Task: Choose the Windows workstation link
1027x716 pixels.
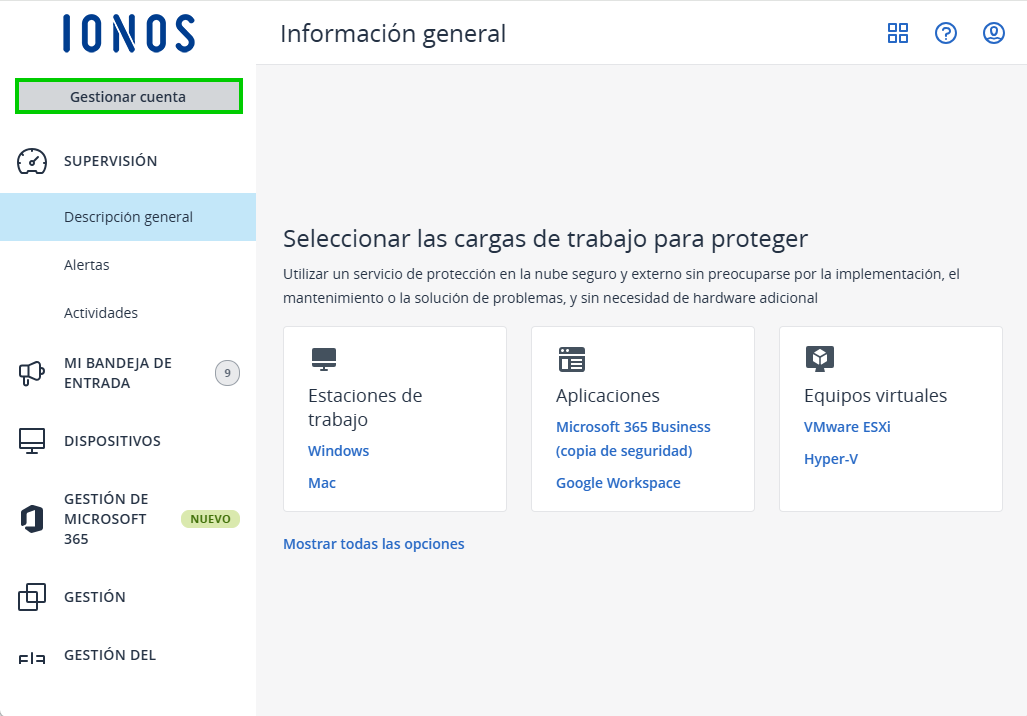Action: pos(338,451)
